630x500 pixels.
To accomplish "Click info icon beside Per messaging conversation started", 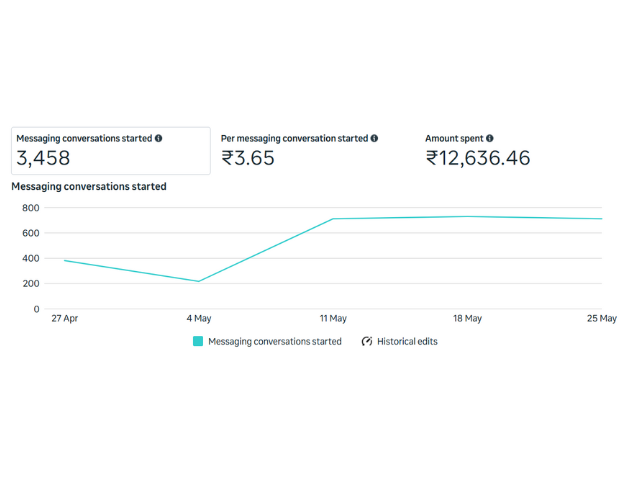I will tap(374, 138).
